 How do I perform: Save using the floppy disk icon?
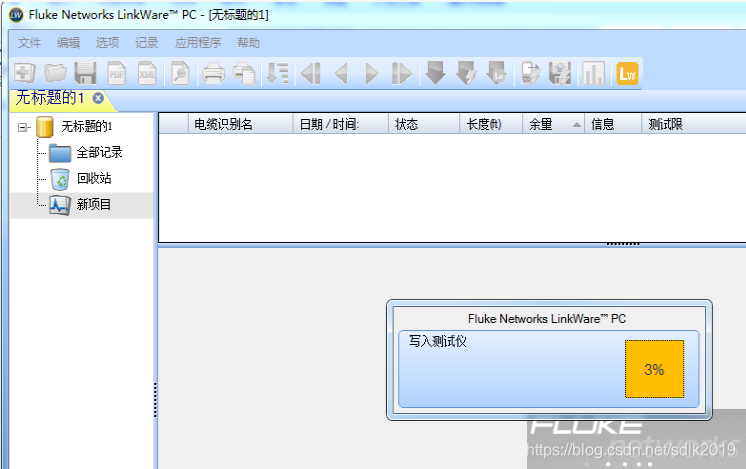(86, 73)
